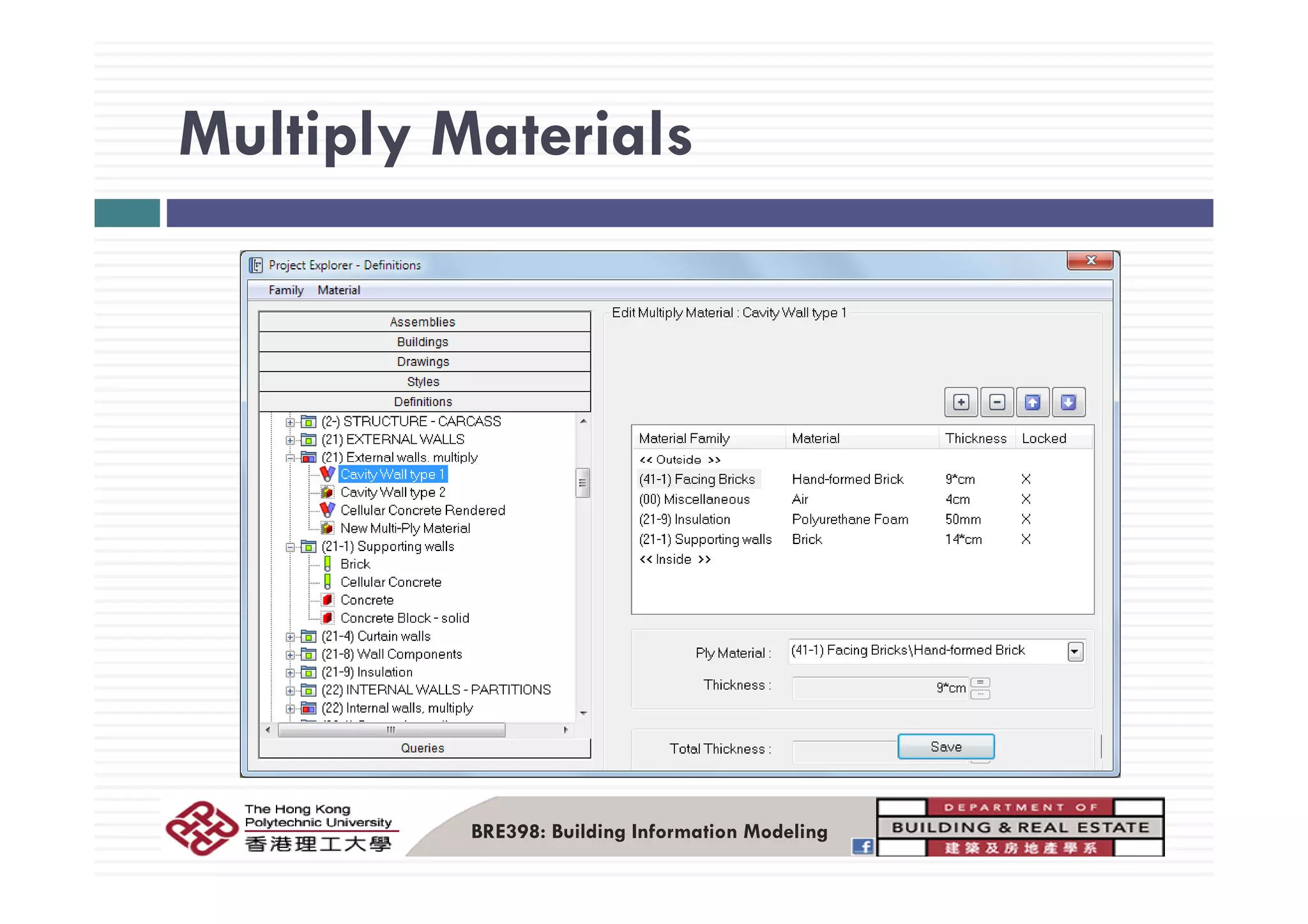Switch to the Buildings section
1308x924 pixels.
424,342
